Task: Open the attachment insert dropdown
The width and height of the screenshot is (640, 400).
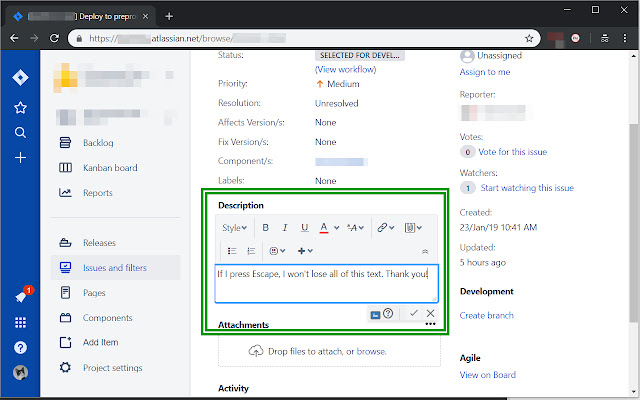Action: tap(413, 228)
